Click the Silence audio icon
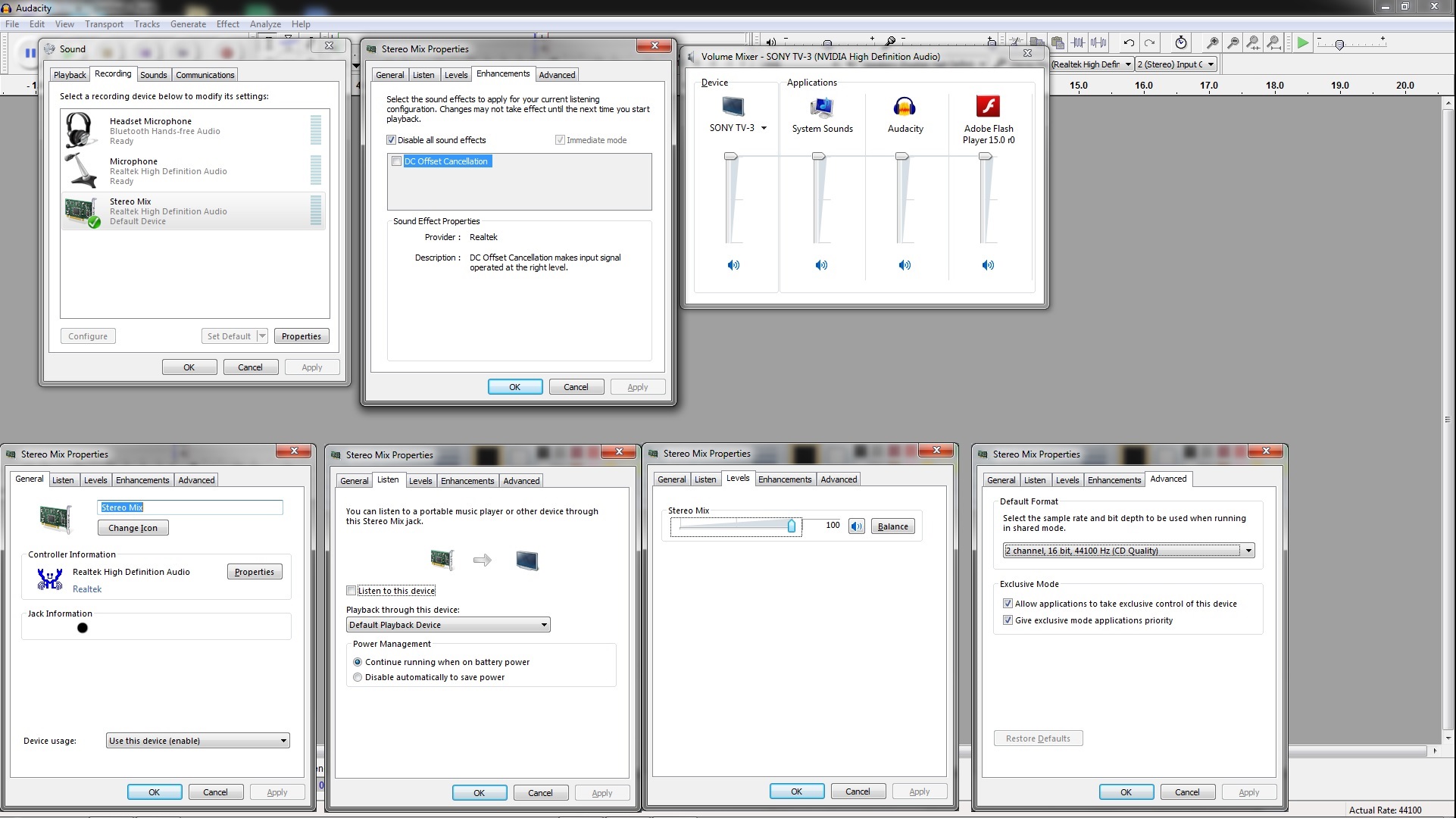 [1098, 42]
